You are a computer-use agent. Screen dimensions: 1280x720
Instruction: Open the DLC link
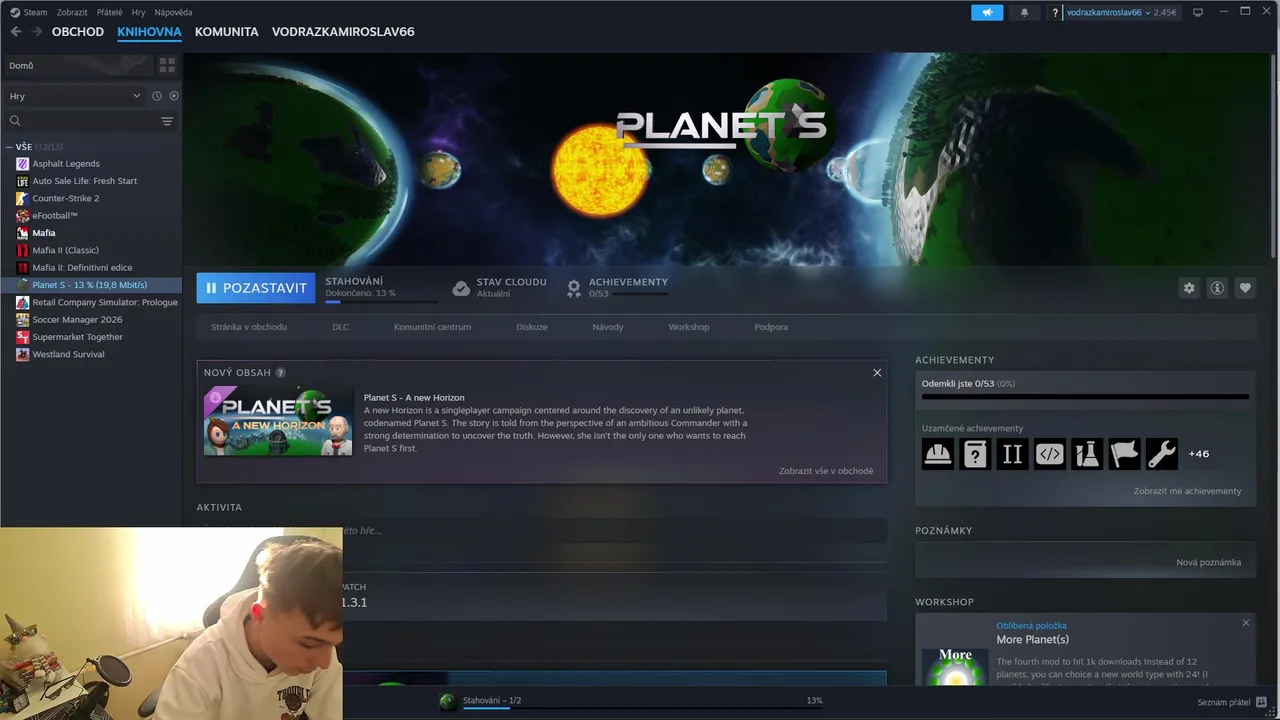341,327
